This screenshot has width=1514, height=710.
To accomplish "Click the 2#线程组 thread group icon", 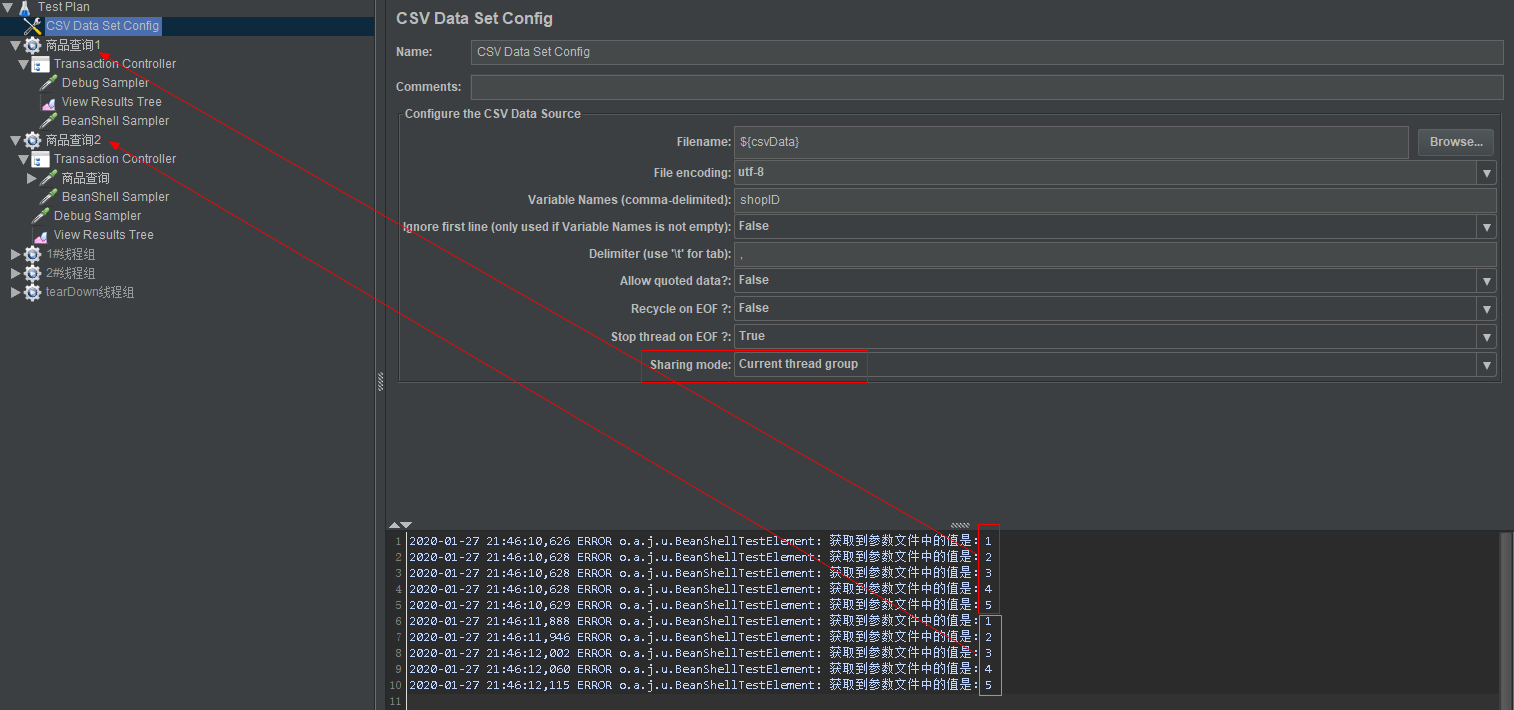I will tap(31, 272).
